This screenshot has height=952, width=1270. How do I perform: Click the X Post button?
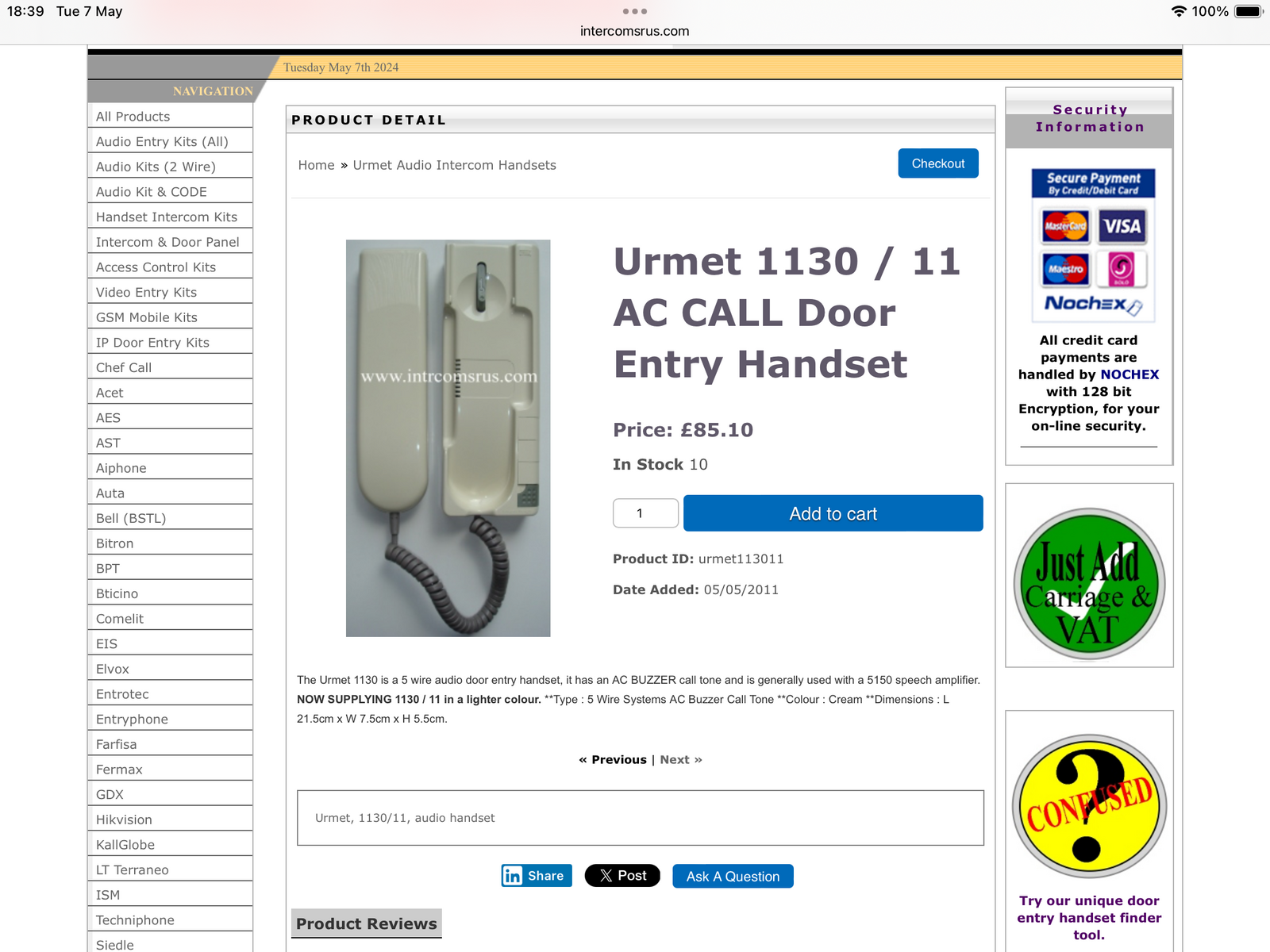tap(622, 876)
